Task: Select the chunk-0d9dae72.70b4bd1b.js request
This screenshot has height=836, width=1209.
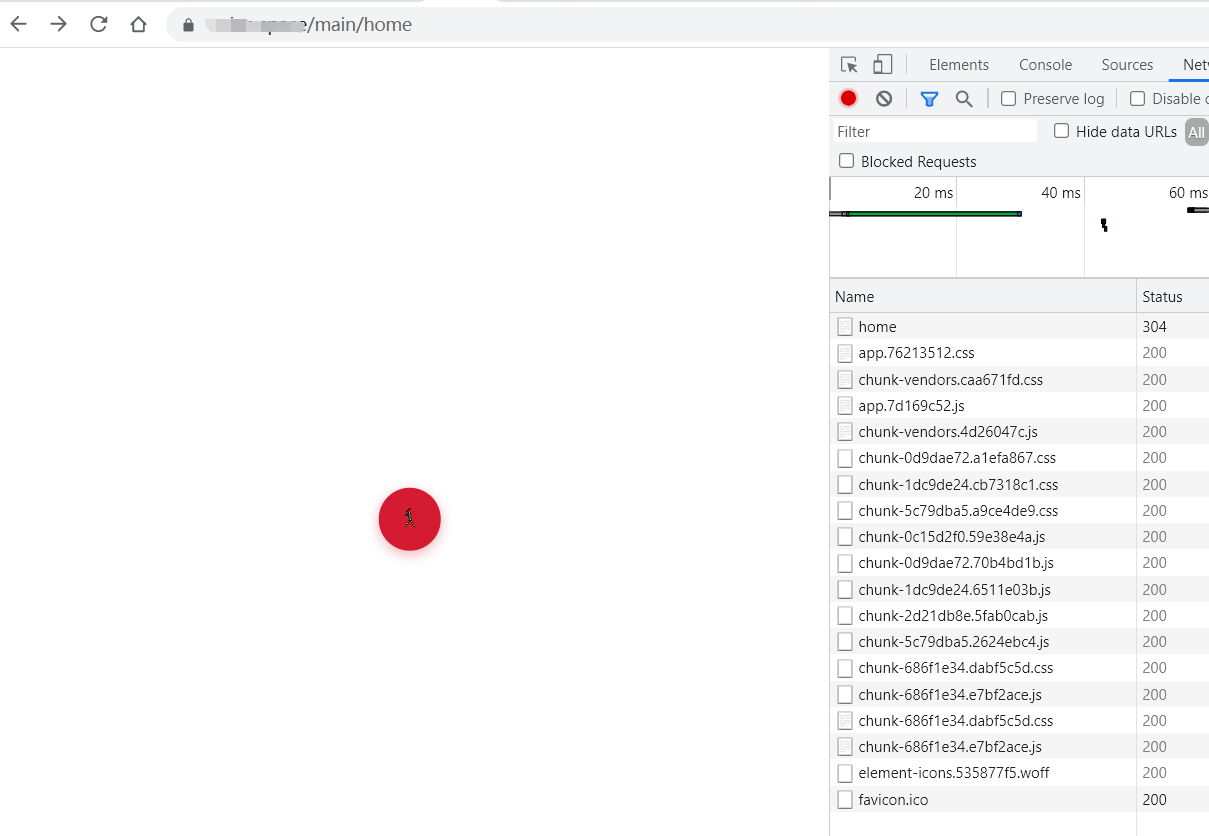Action: coord(1019,563)
